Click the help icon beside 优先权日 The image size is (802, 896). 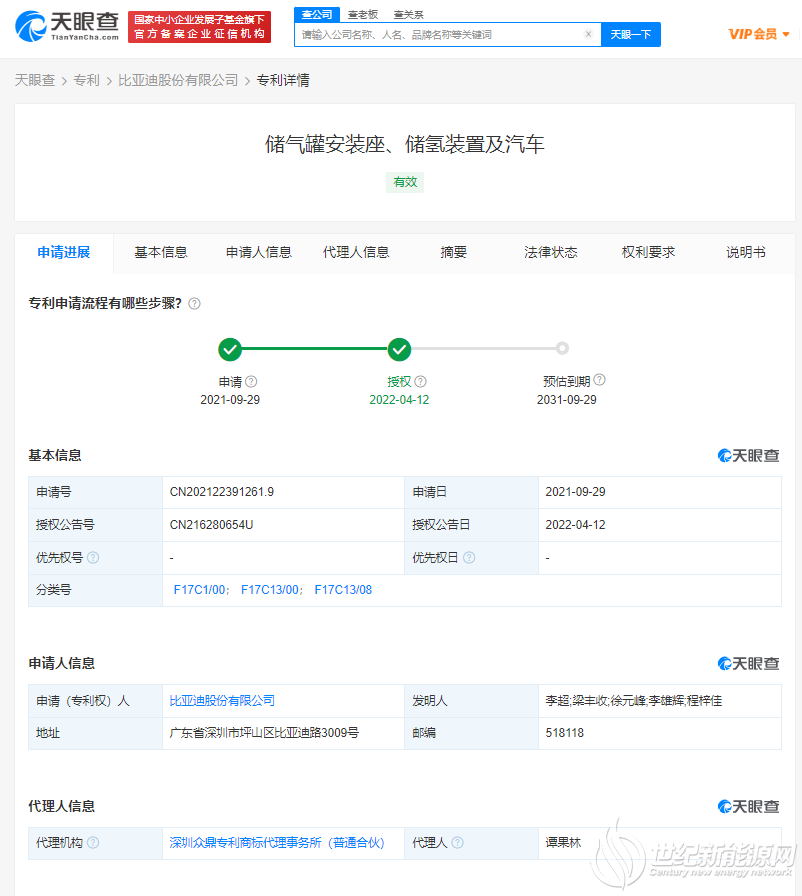[469, 558]
